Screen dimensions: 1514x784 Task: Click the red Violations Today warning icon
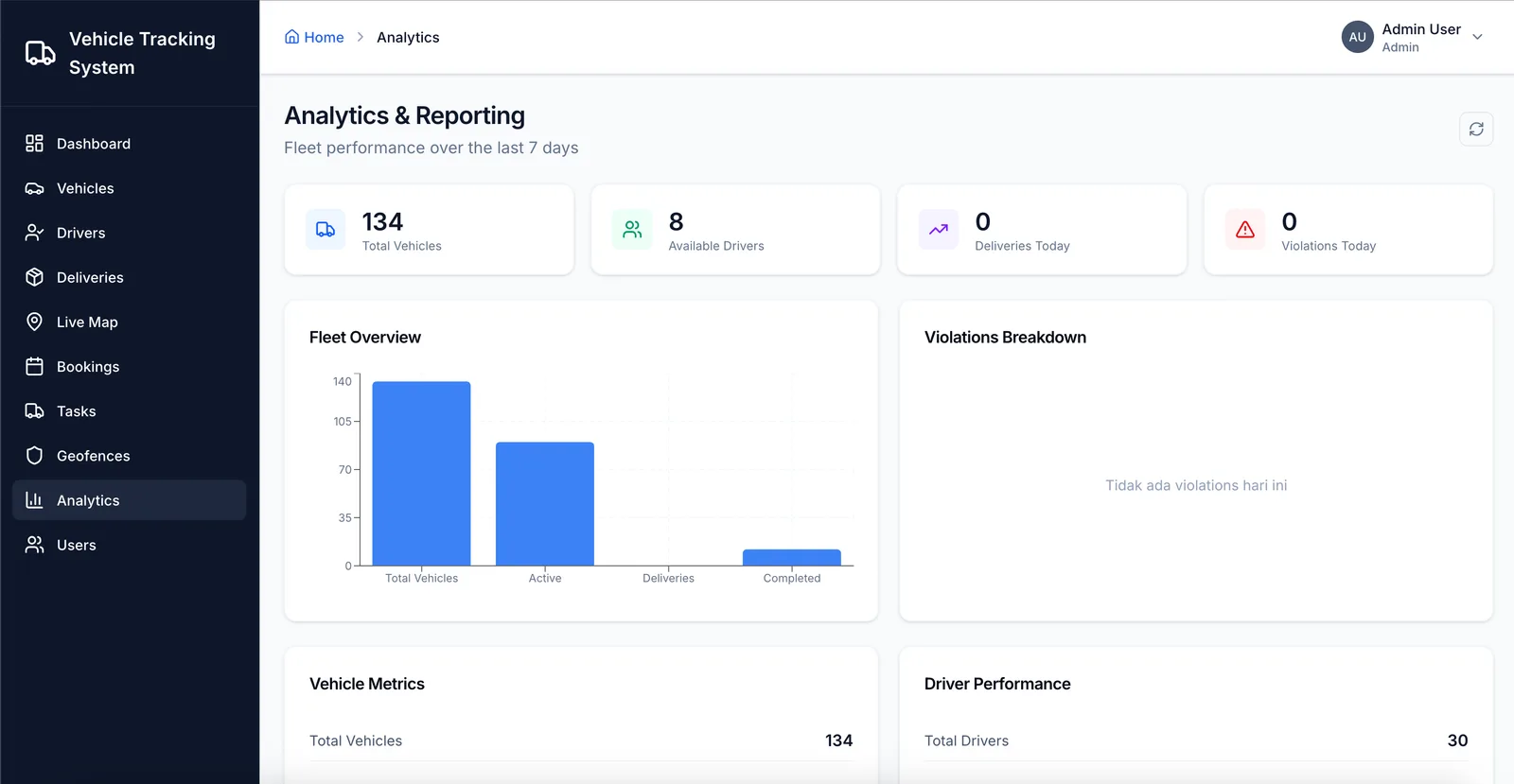tap(1245, 230)
